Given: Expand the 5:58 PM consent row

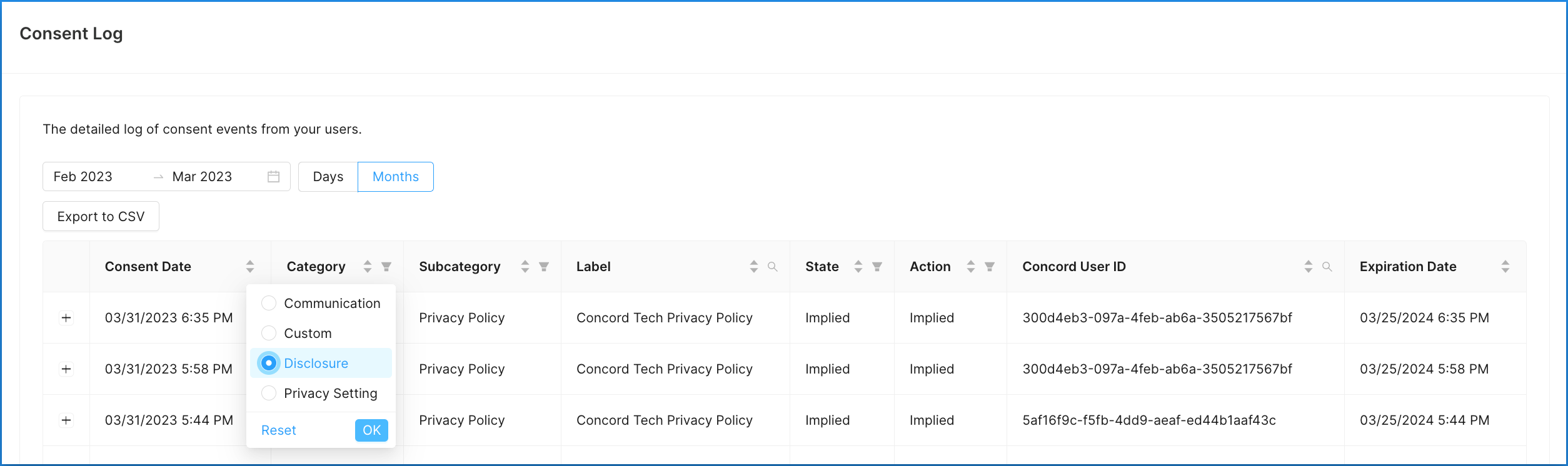Looking at the screenshot, I should click(x=66, y=369).
